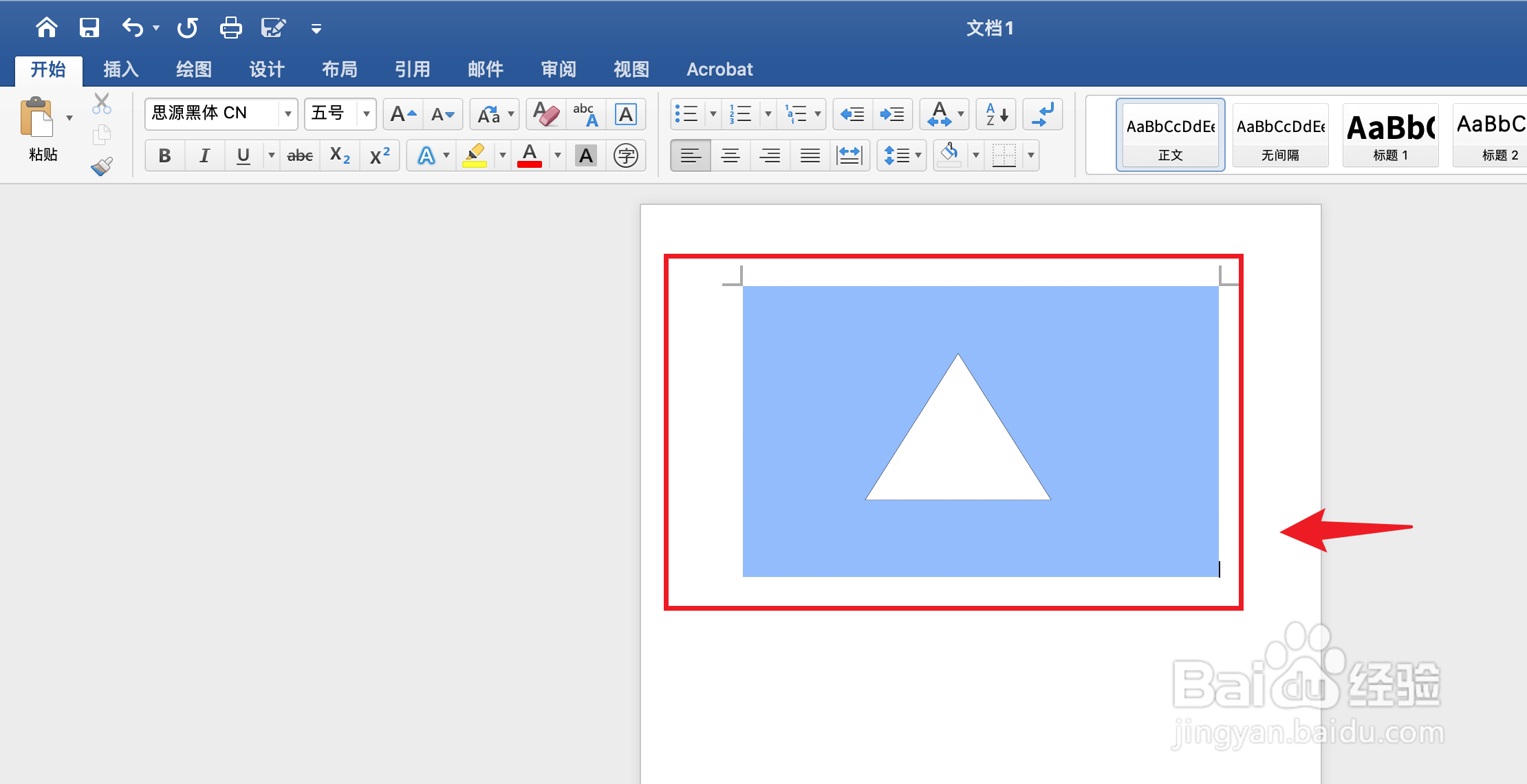Viewport: 1527px width, 784px height.
Task: Open the 布局 ribbon tab
Action: (340, 69)
